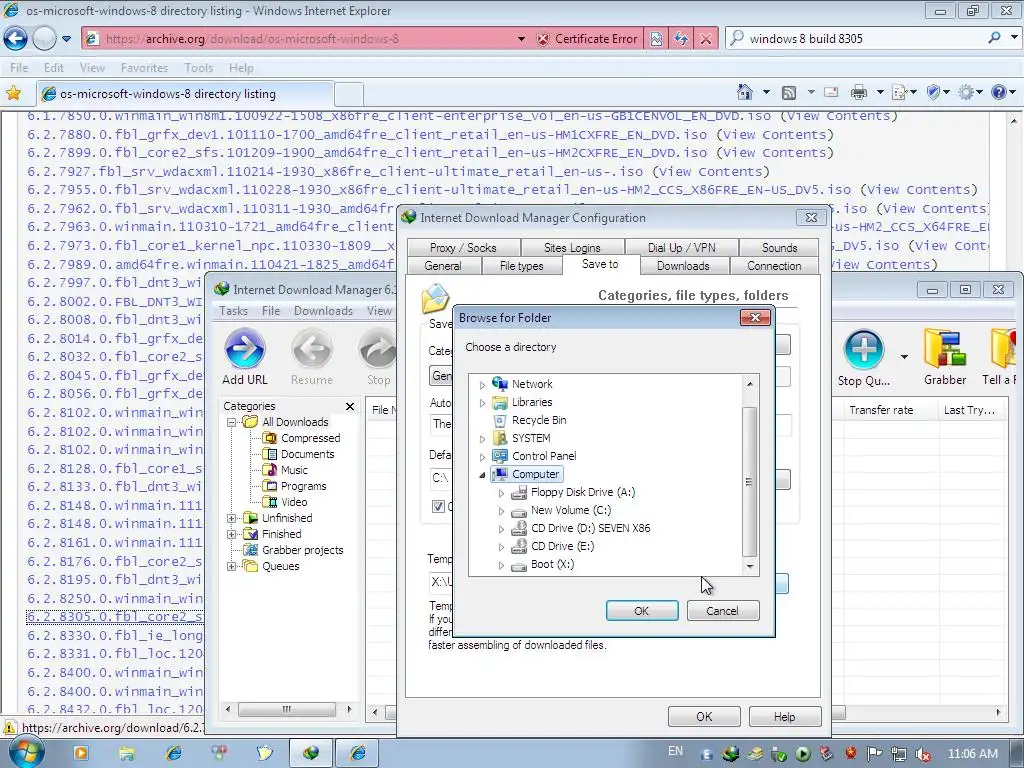Switch to the Connection tab
The height and width of the screenshot is (768, 1024).
click(774, 266)
